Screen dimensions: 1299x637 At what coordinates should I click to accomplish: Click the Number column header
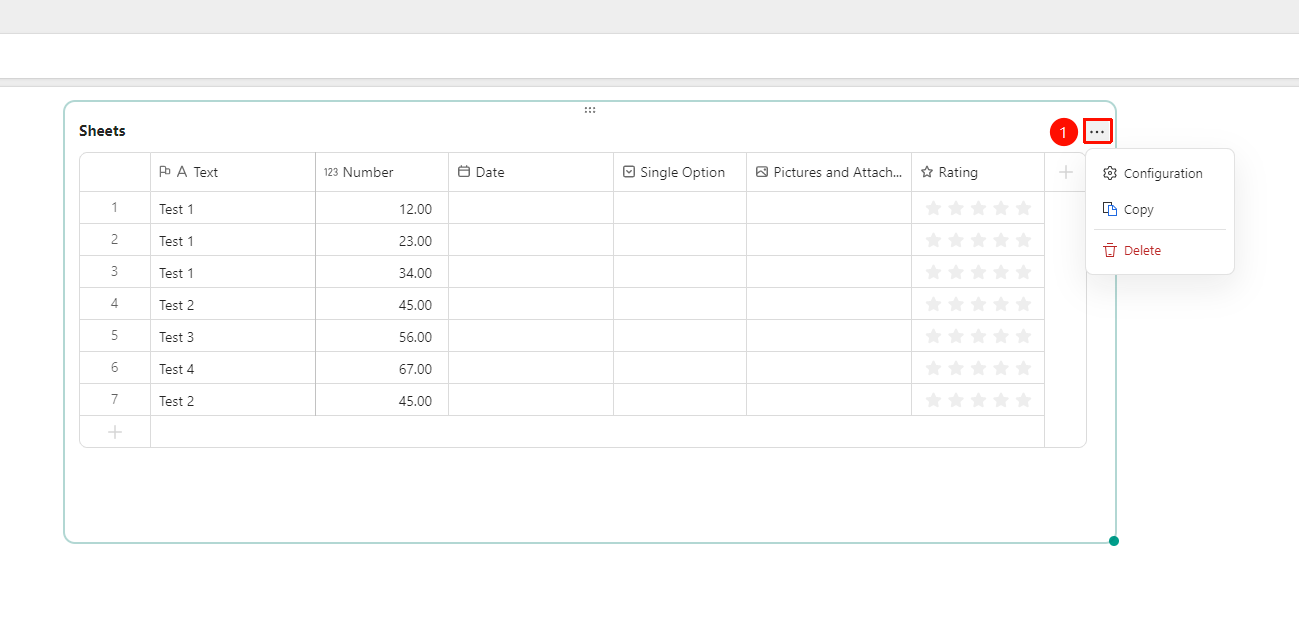pyautogui.click(x=382, y=172)
